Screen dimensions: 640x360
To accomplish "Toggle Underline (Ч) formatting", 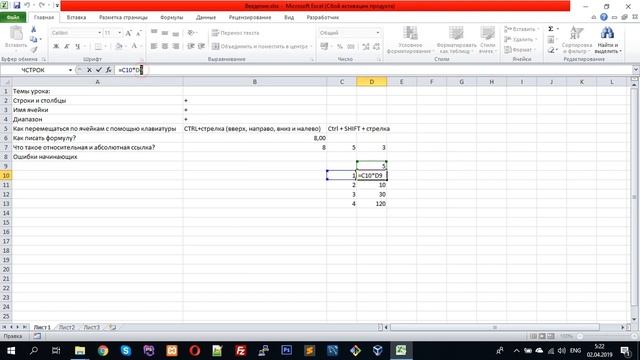I will [x=78, y=47].
